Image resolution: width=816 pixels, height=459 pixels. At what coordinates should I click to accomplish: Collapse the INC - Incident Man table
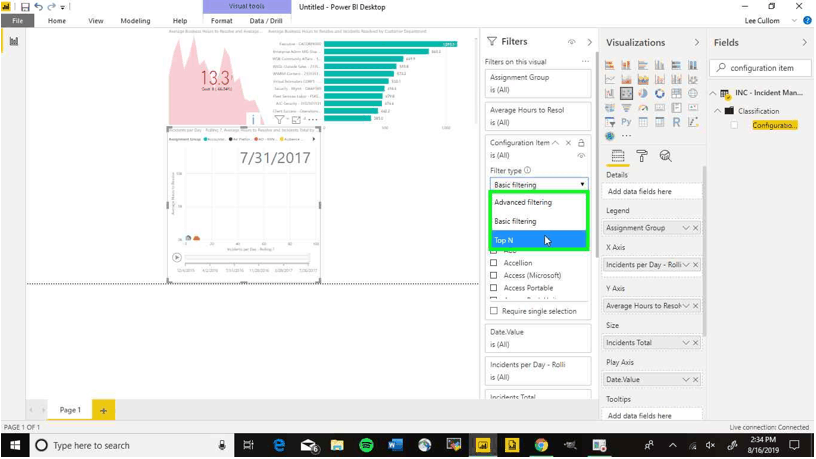click(x=713, y=93)
